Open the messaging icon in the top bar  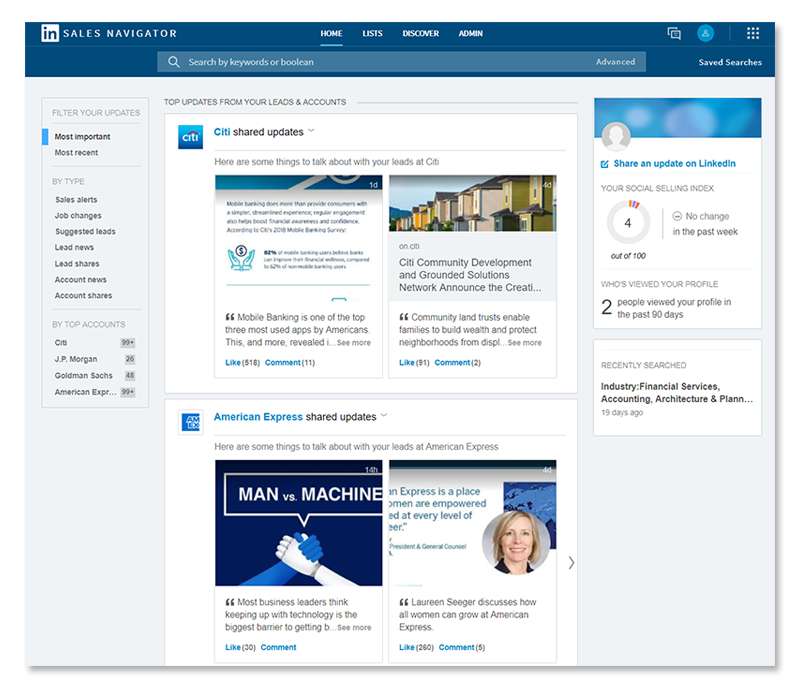(674, 32)
